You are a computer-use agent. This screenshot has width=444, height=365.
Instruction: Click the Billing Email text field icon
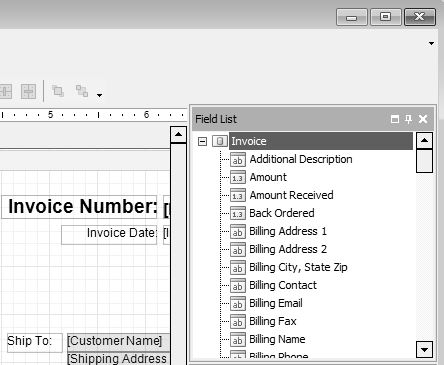(238, 303)
